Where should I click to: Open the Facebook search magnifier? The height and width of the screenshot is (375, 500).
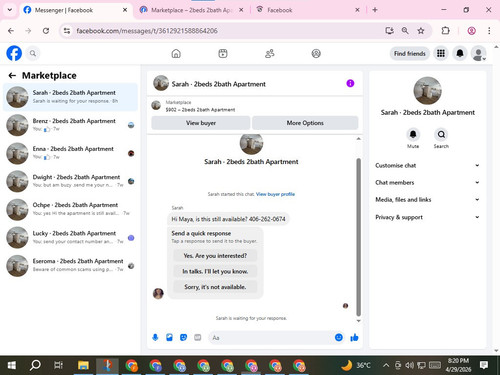point(33,53)
